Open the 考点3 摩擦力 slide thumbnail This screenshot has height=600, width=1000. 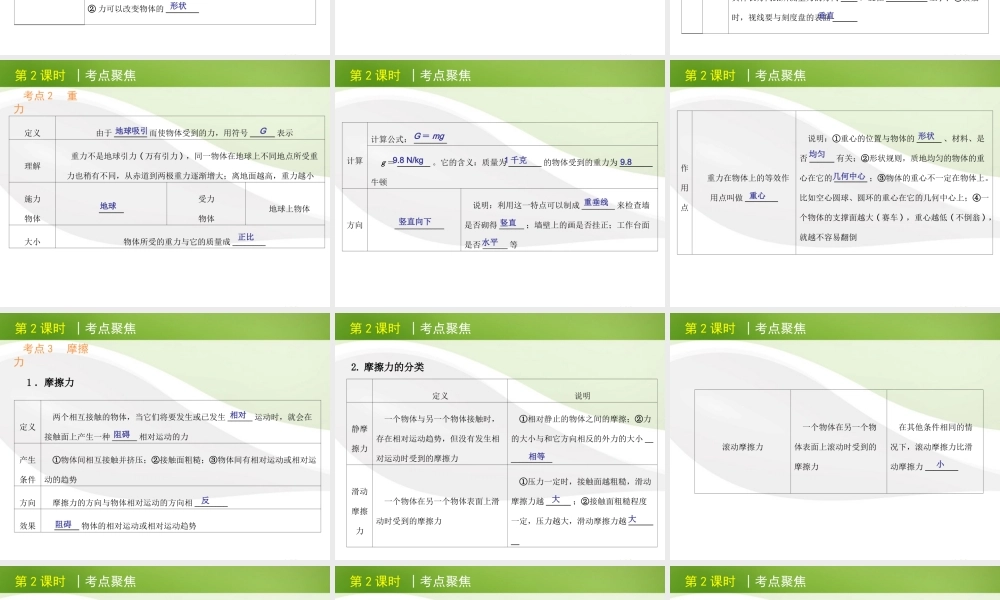click(x=165, y=437)
